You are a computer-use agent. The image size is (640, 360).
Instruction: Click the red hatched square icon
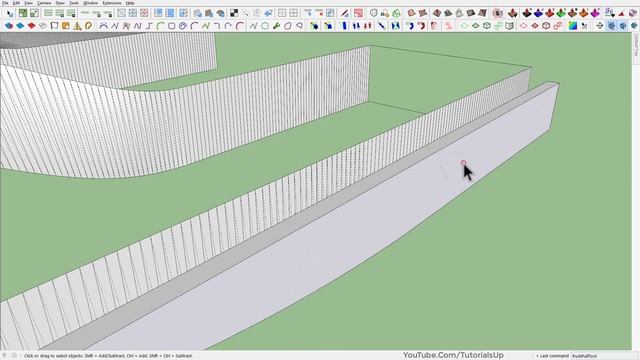(144, 13)
